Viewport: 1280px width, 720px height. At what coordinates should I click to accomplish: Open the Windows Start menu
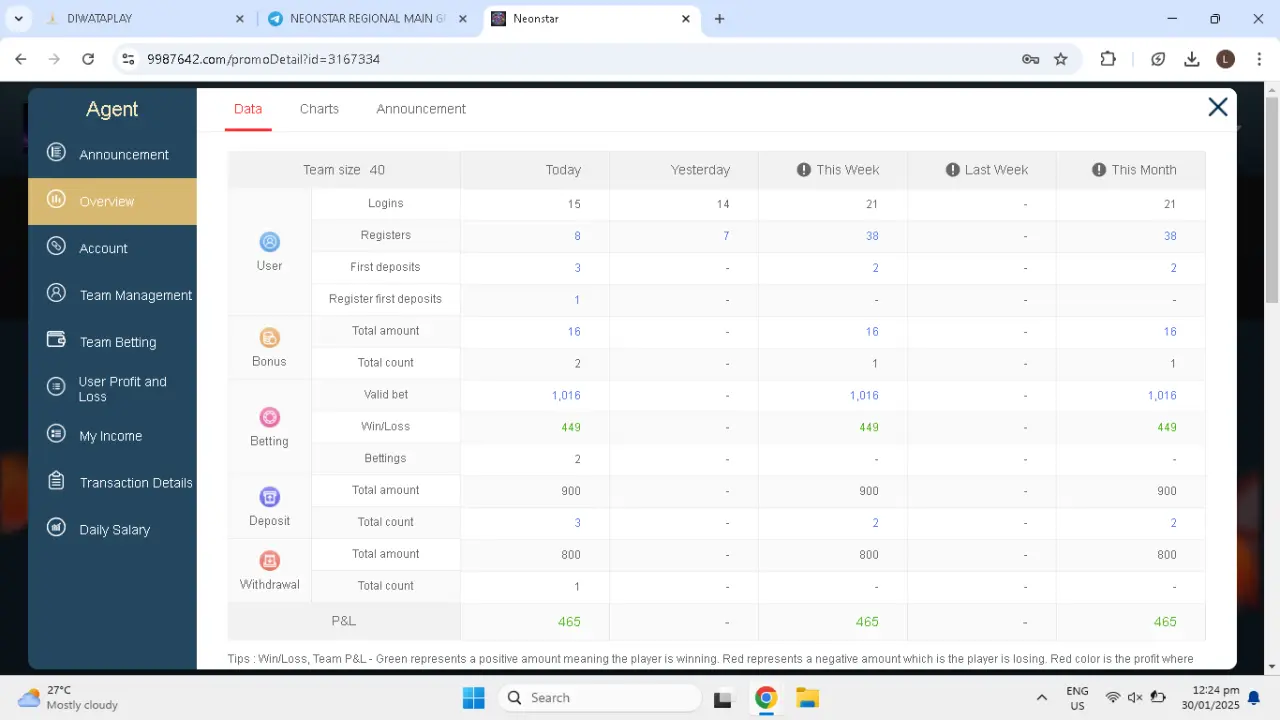point(473,698)
